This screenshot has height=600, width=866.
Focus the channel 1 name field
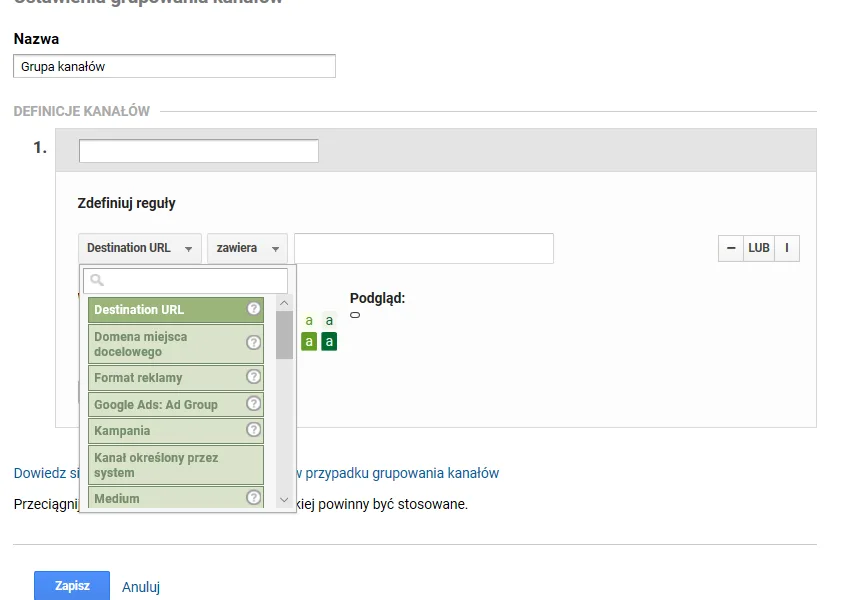coord(199,151)
